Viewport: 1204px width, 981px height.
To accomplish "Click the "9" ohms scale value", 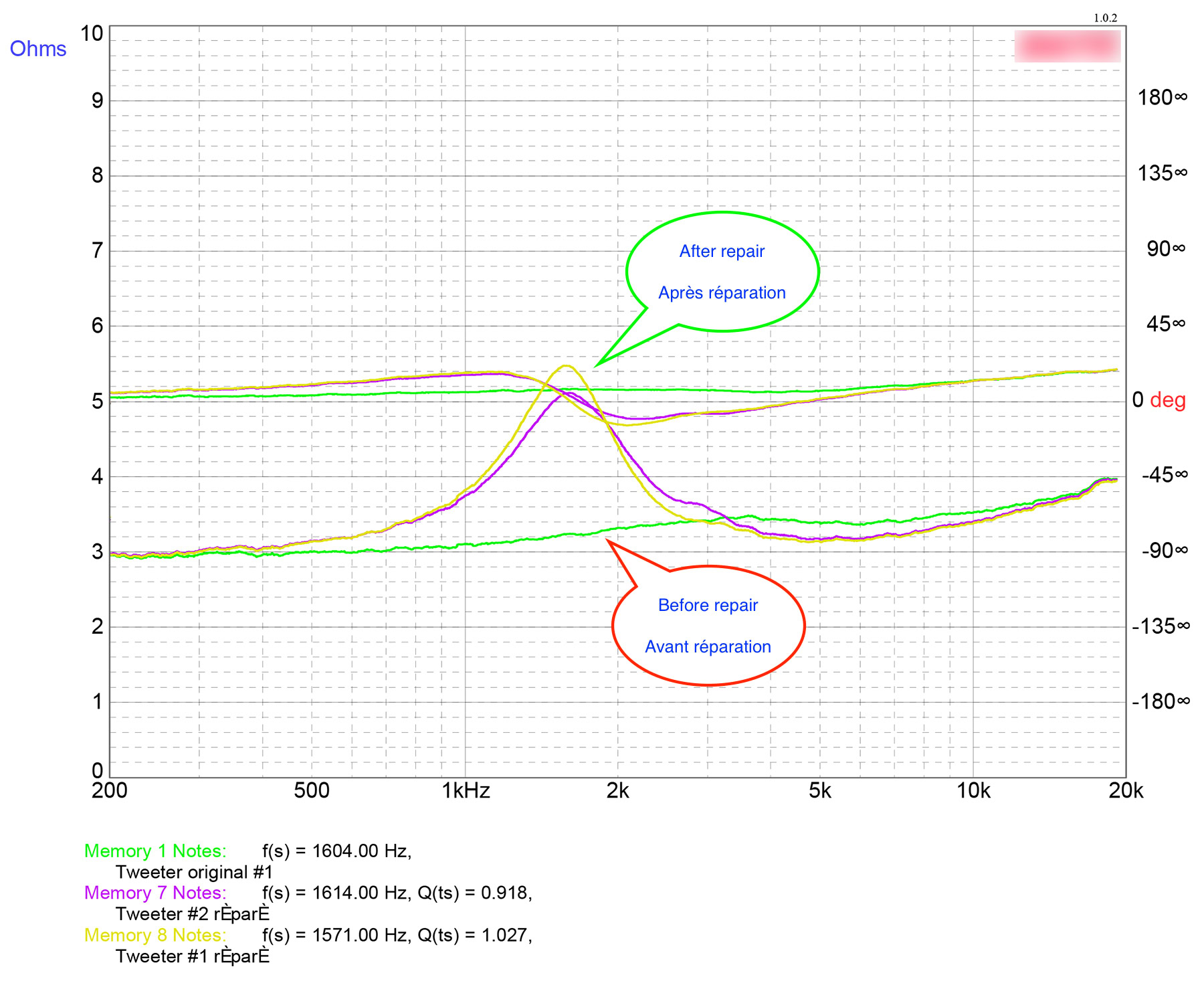I will 98,101.
